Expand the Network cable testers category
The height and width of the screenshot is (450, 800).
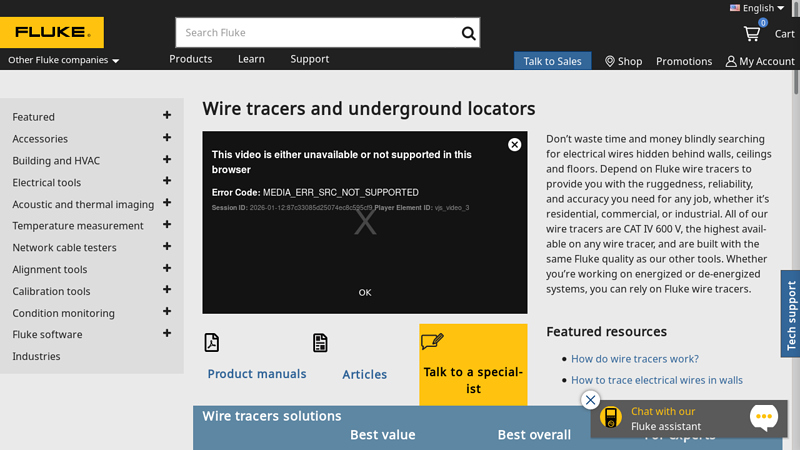tap(167, 246)
